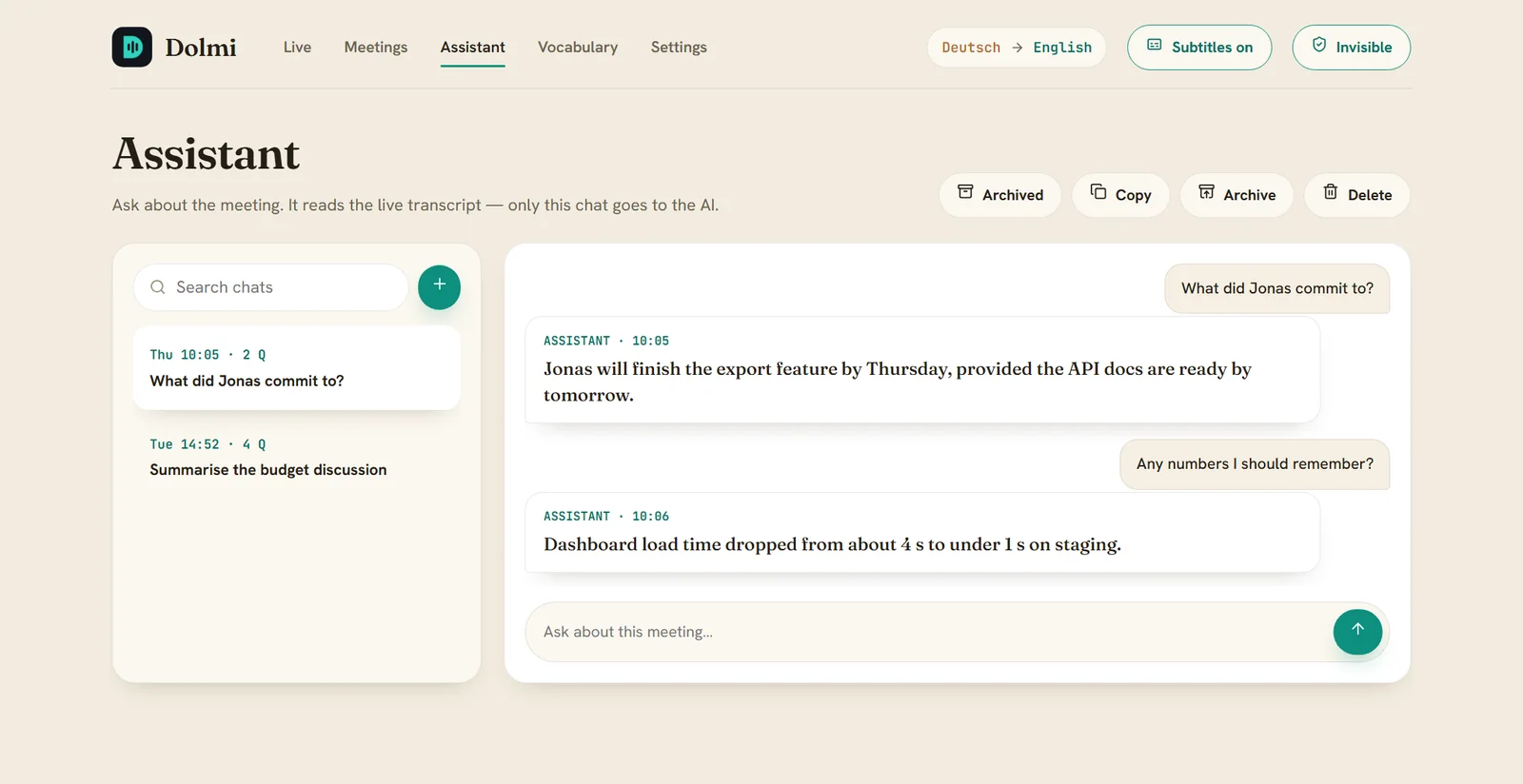The height and width of the screenshot is (784, 1523).
Task: Click the Archived box icon
Action: pos(965,192)
